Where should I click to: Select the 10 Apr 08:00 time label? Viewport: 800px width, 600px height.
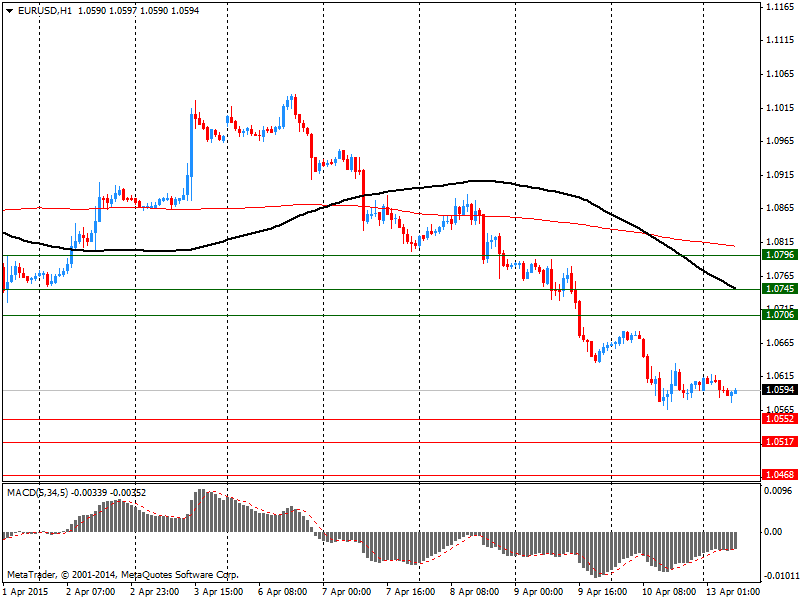pos(667,592)
